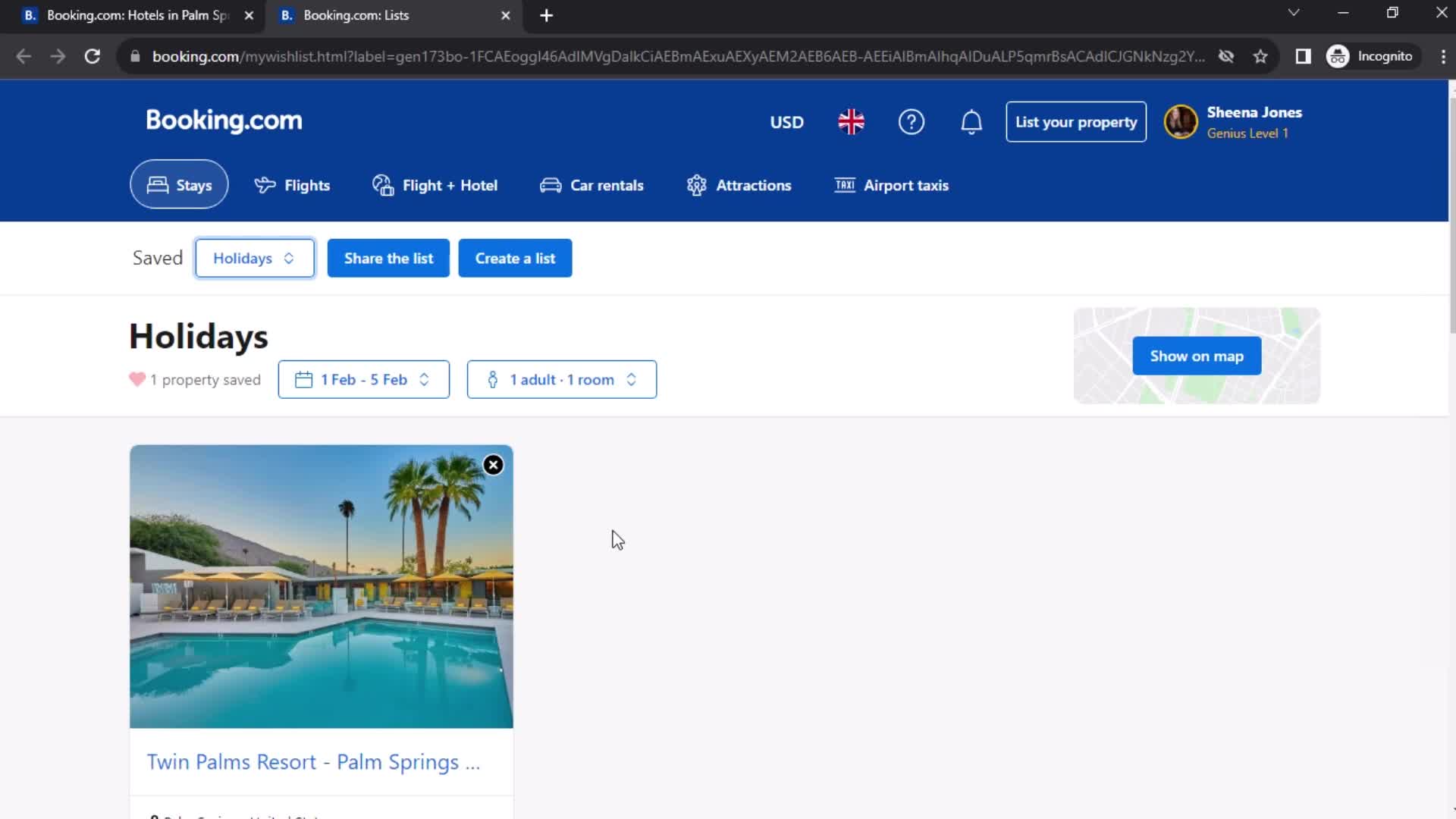
Task: Click the currency USD selector
Action: click(786, 122)
